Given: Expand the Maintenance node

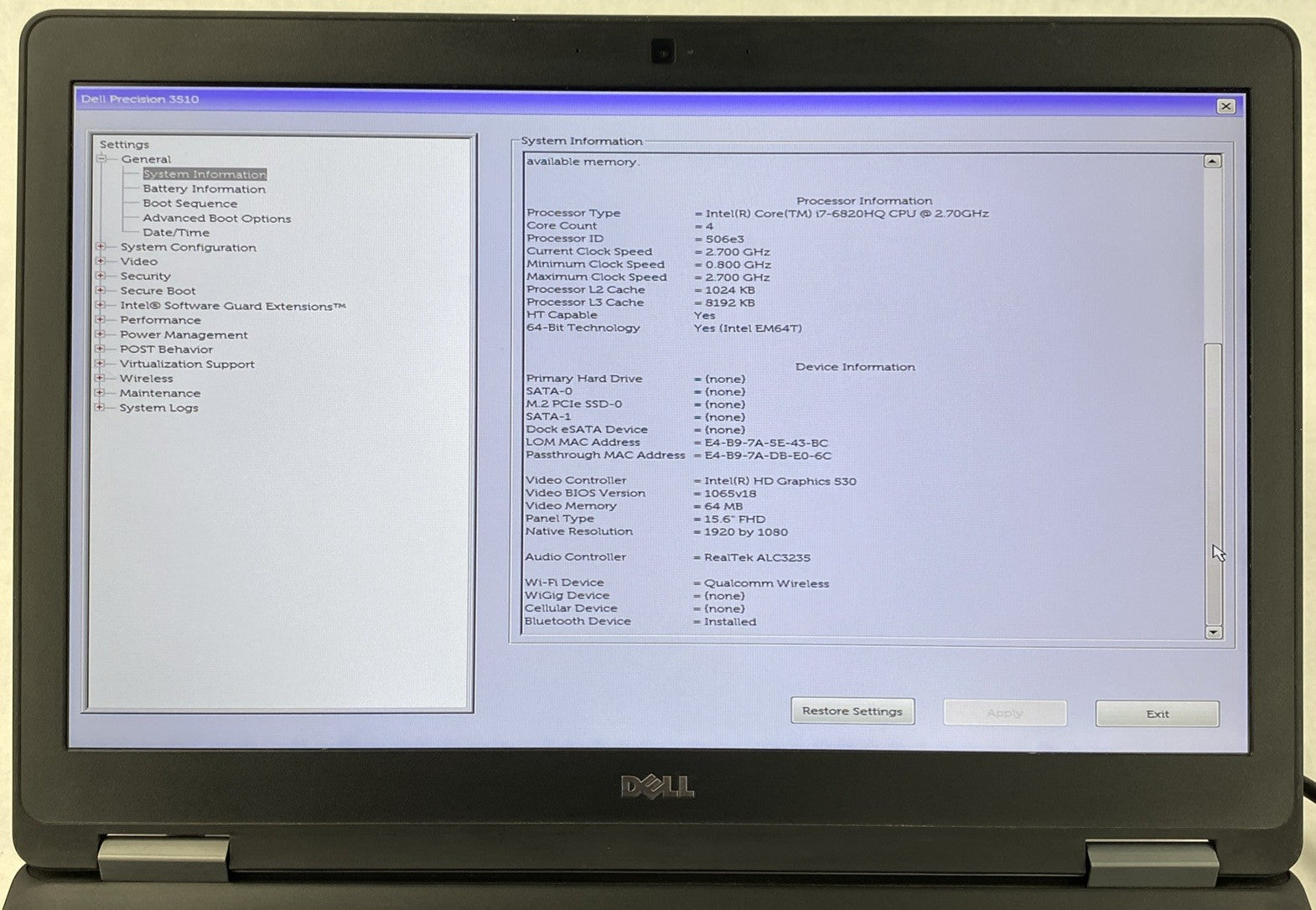Looking at the screenshot, I should (x=101, y=393).
